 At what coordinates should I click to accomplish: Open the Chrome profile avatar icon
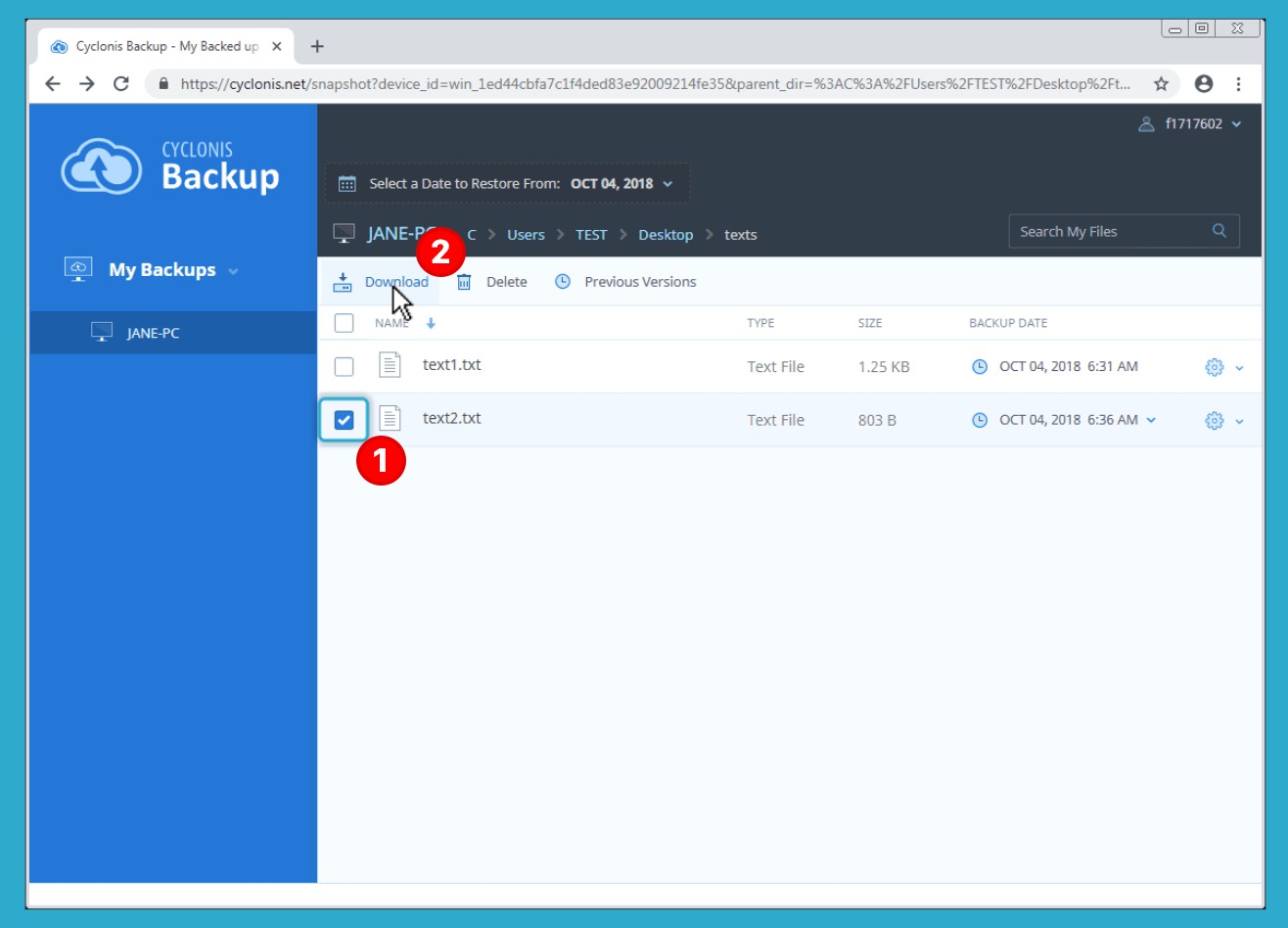pyautogui.click(x=1204, y=84)
